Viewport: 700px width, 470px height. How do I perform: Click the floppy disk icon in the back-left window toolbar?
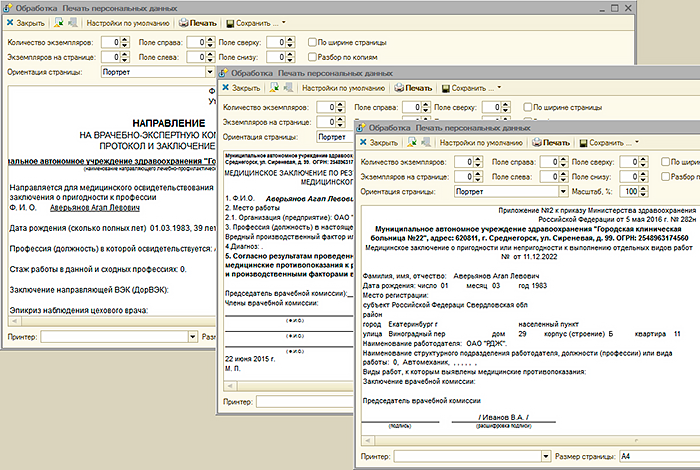230,21
